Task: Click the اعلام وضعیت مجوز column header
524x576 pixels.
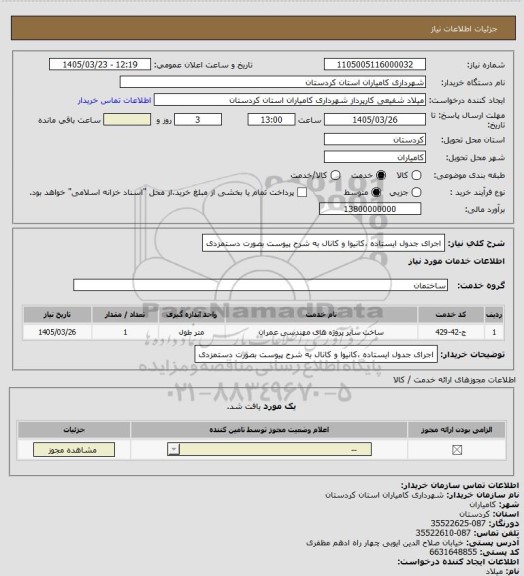Action: point(269,429)
